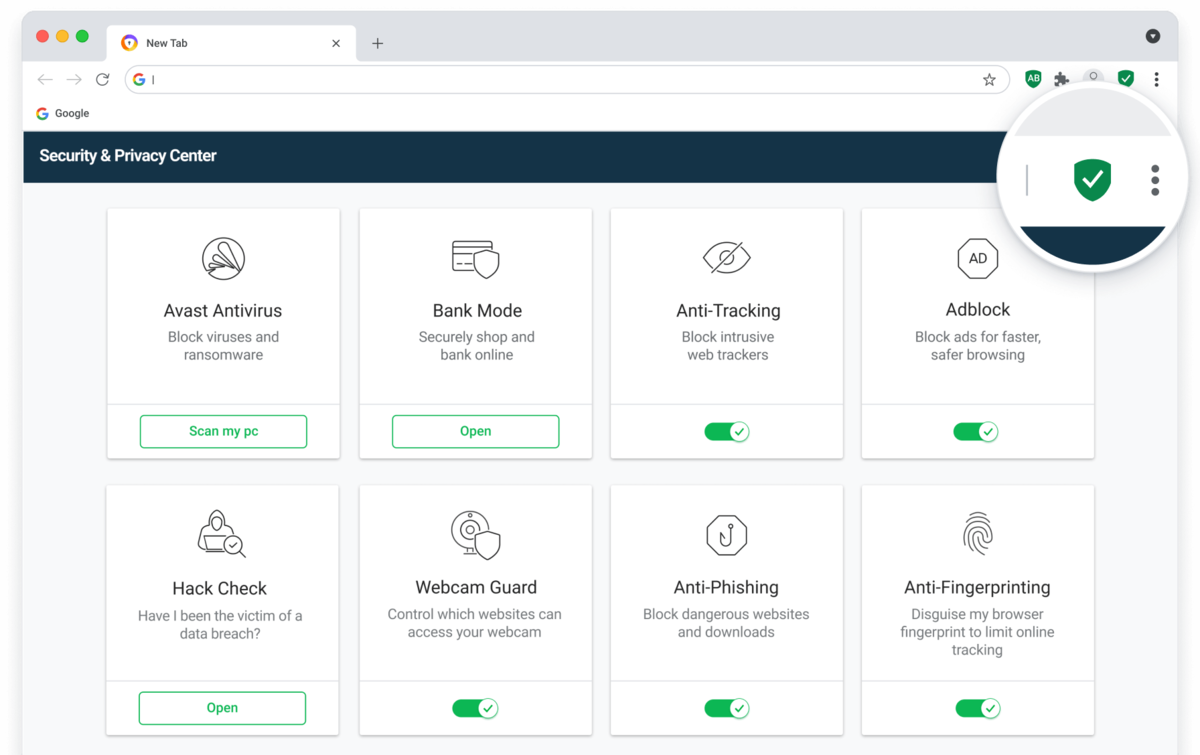1200x755 pixels.
Task: Click 'Block dangerous websites and downloads' text
Action: point(726,623)
